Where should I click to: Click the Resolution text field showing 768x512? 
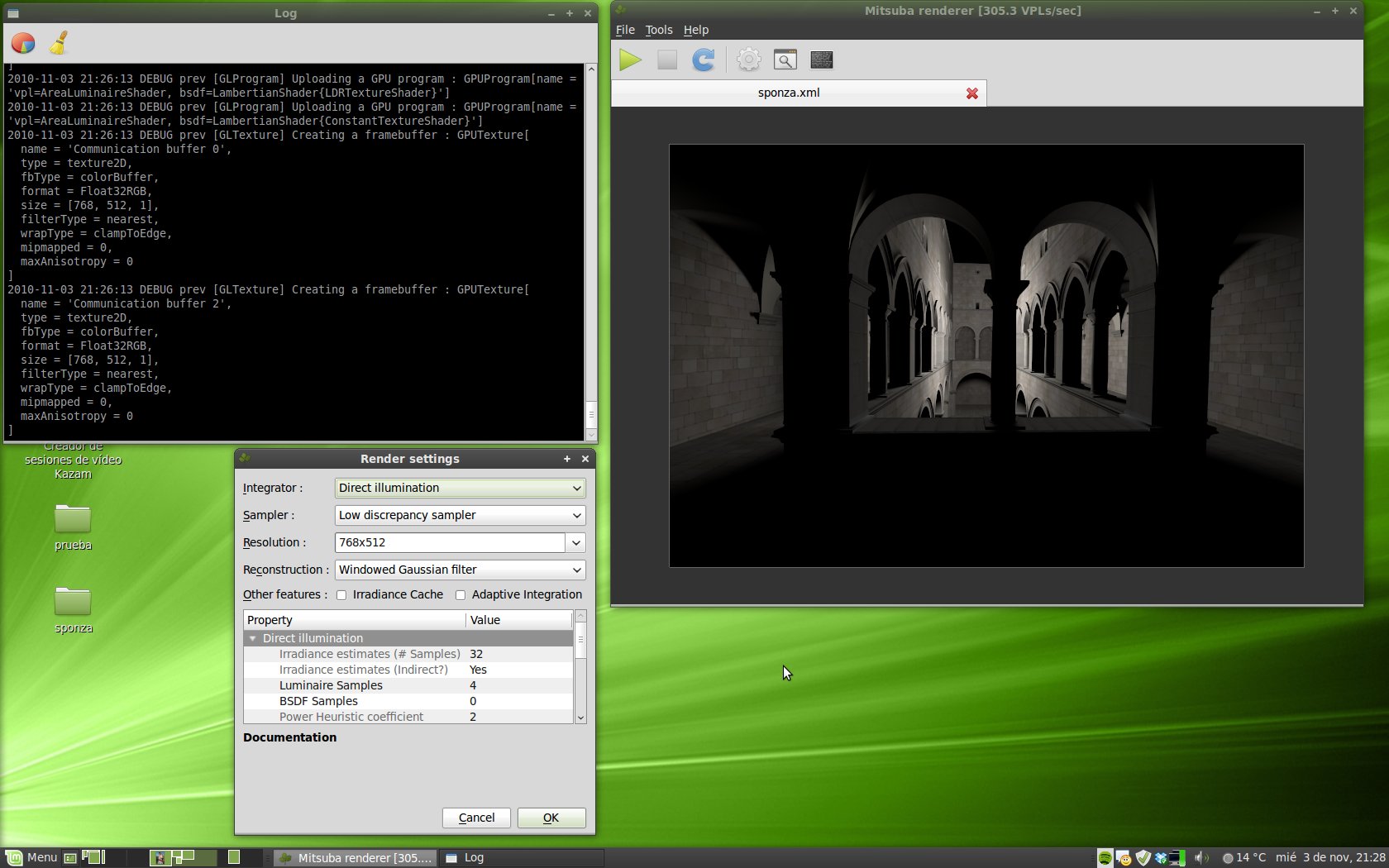450,543
